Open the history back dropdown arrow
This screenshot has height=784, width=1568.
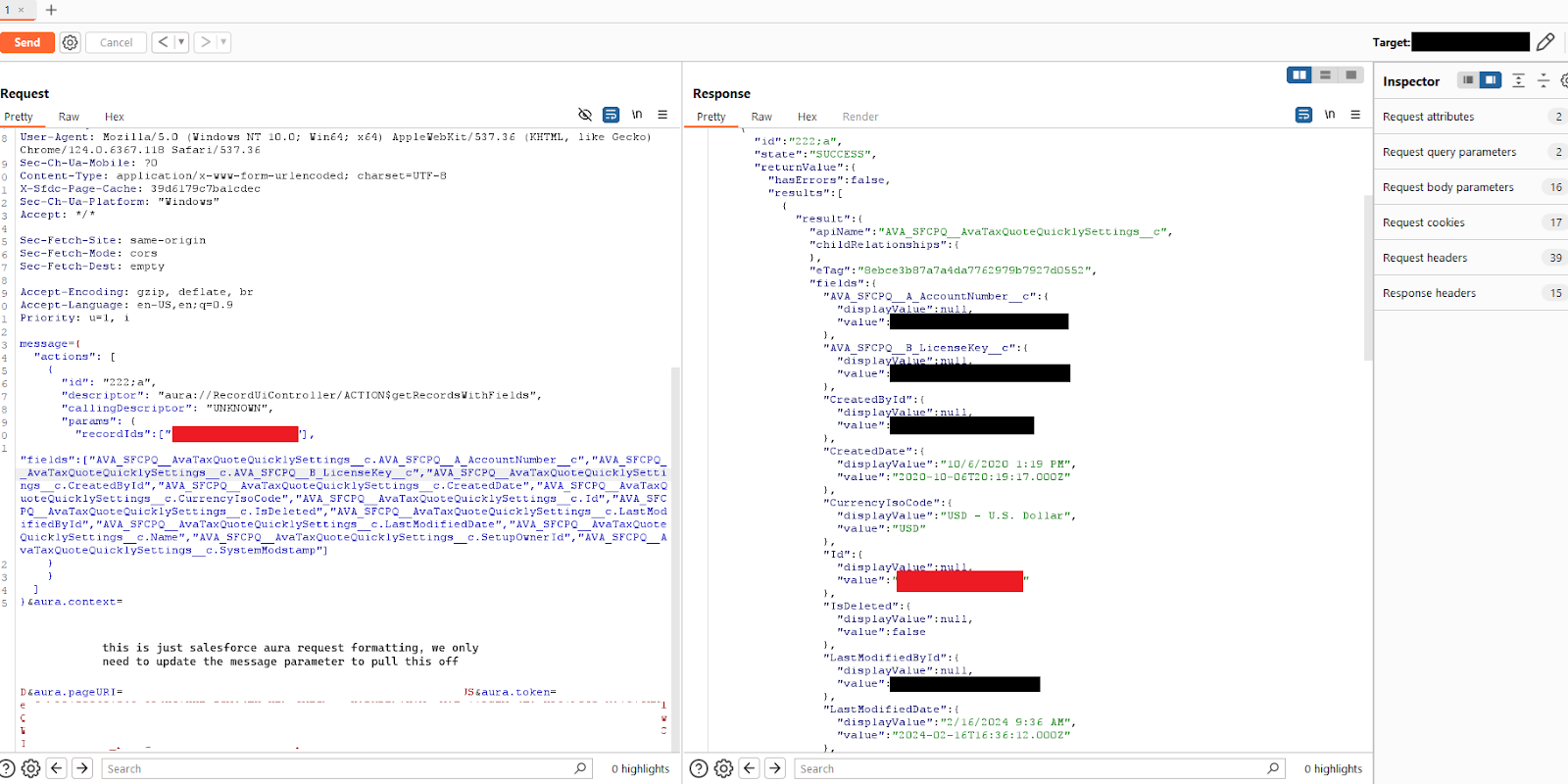181,42
